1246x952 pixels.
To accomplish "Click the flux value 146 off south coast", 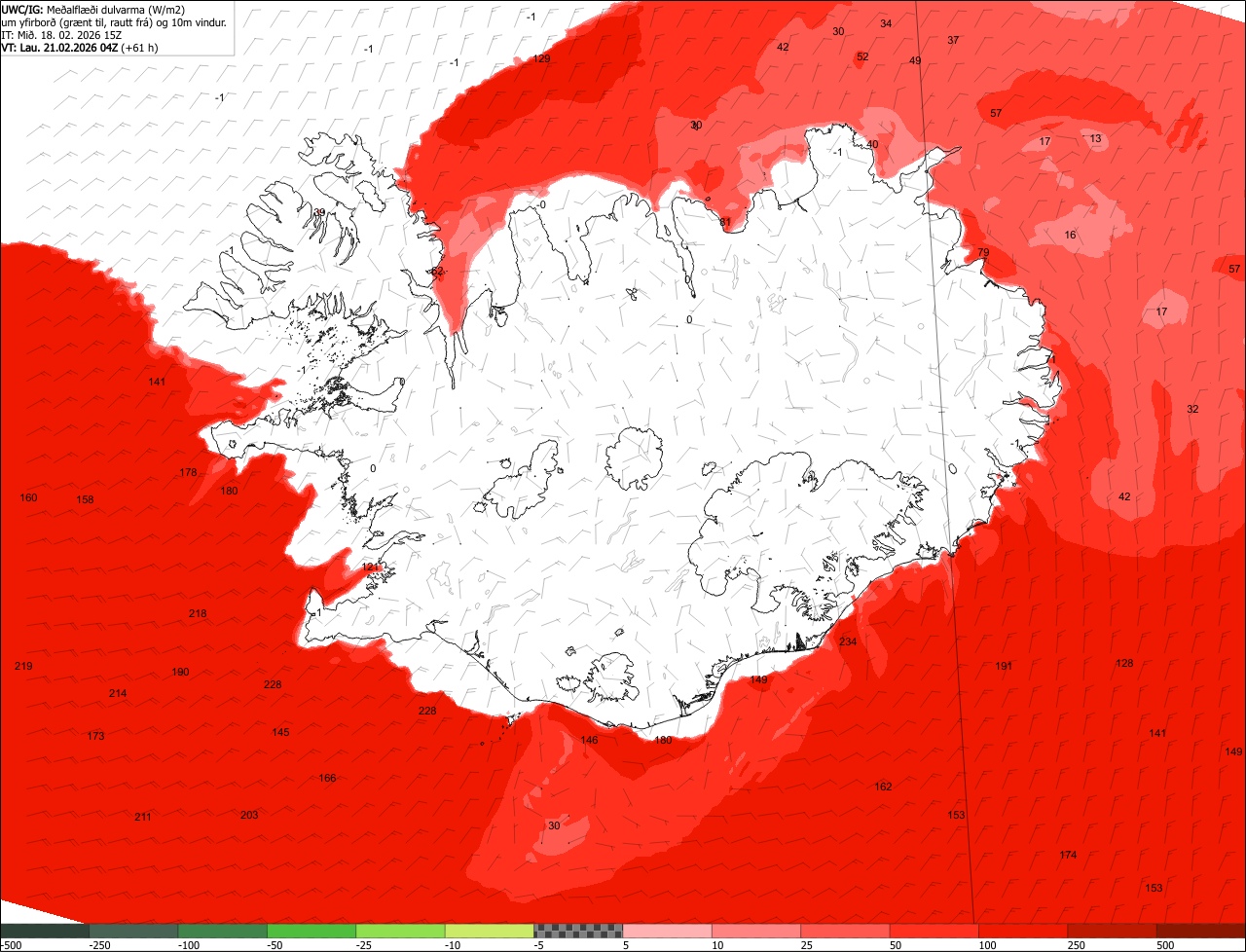I will pyautogui.click(x=589, y=740).
